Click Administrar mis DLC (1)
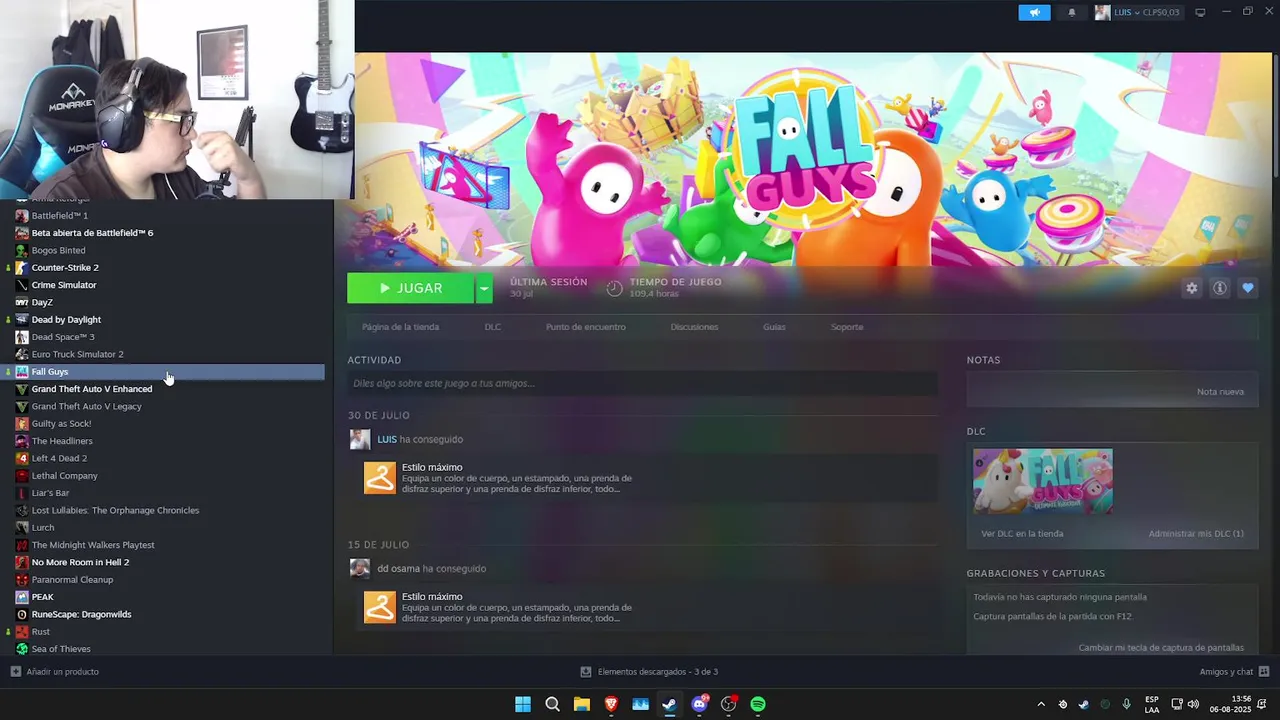The image size is (1280, 720). tap(1196, 534)
